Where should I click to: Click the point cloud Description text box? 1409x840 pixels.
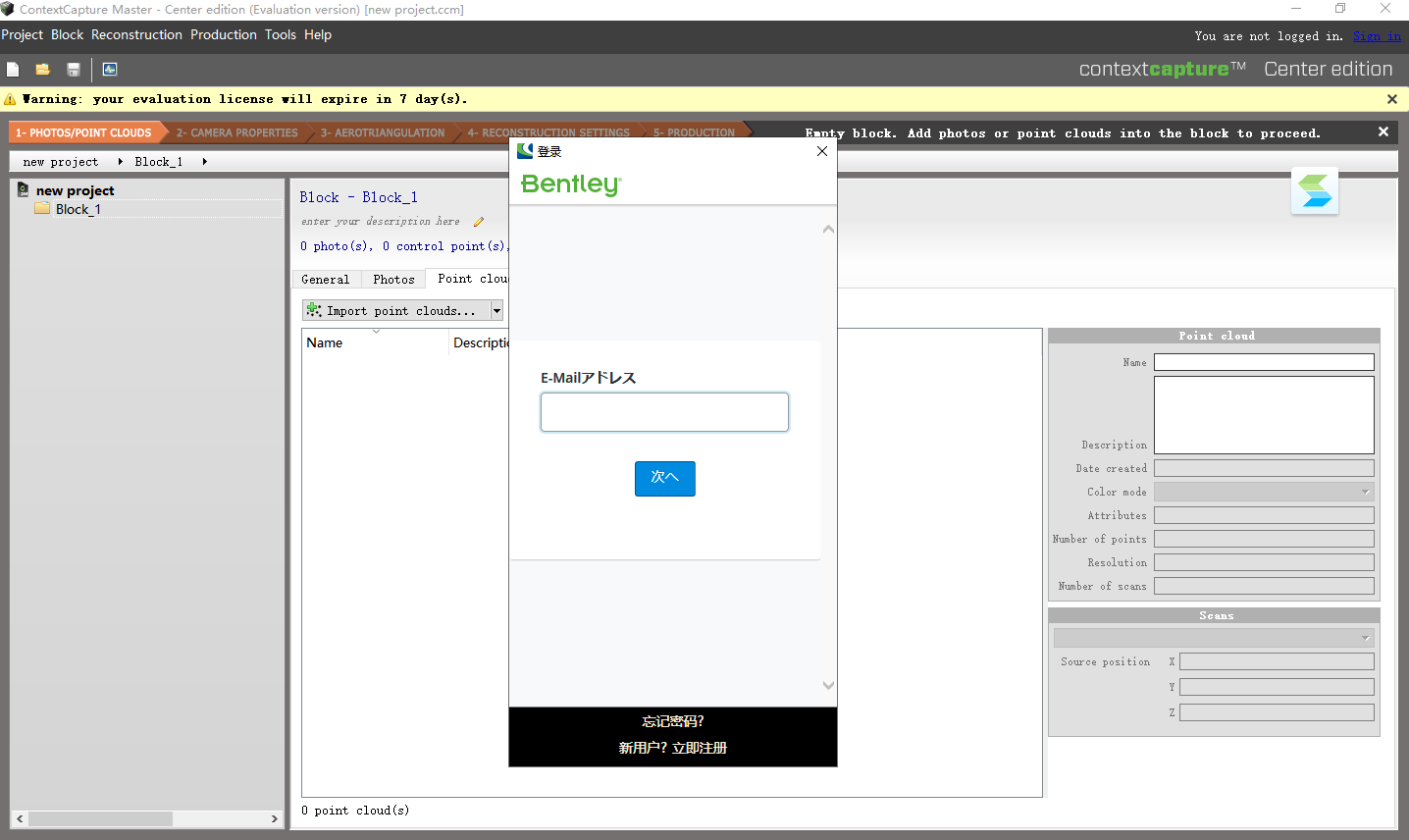[x=1264, y=415]
